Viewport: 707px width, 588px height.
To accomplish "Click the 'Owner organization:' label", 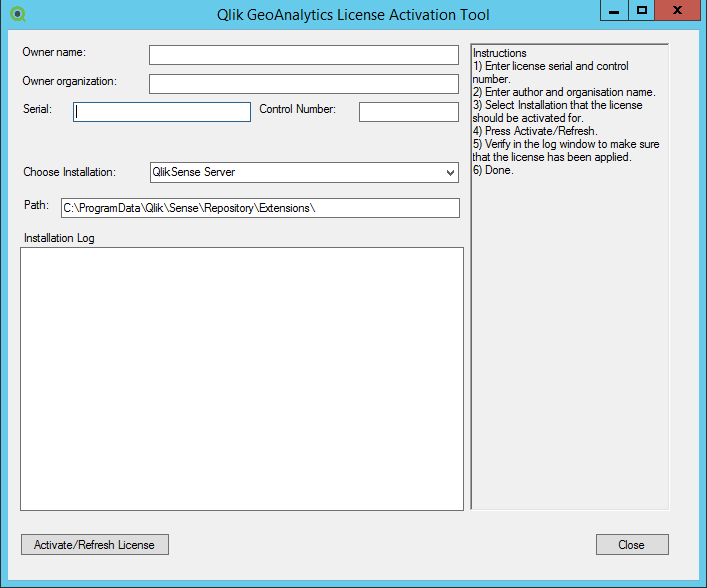I will [x=69, y=81].
